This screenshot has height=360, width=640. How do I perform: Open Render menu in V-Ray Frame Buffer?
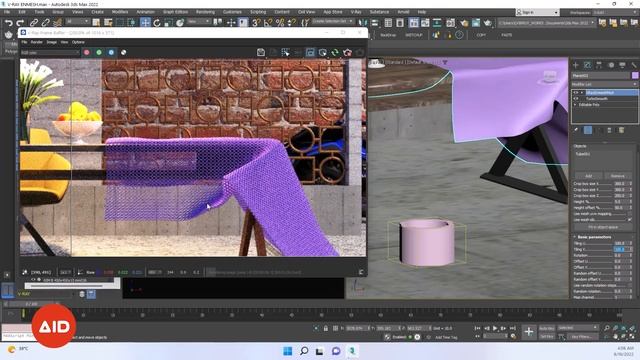pyautogui.click(x=36, y=42)
